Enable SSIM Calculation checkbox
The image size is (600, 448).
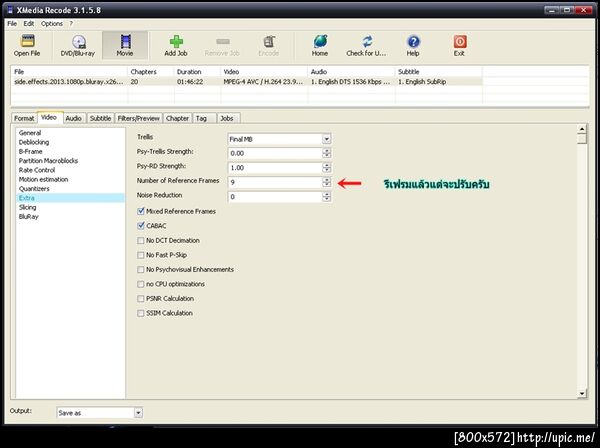[x=141, y=313]
